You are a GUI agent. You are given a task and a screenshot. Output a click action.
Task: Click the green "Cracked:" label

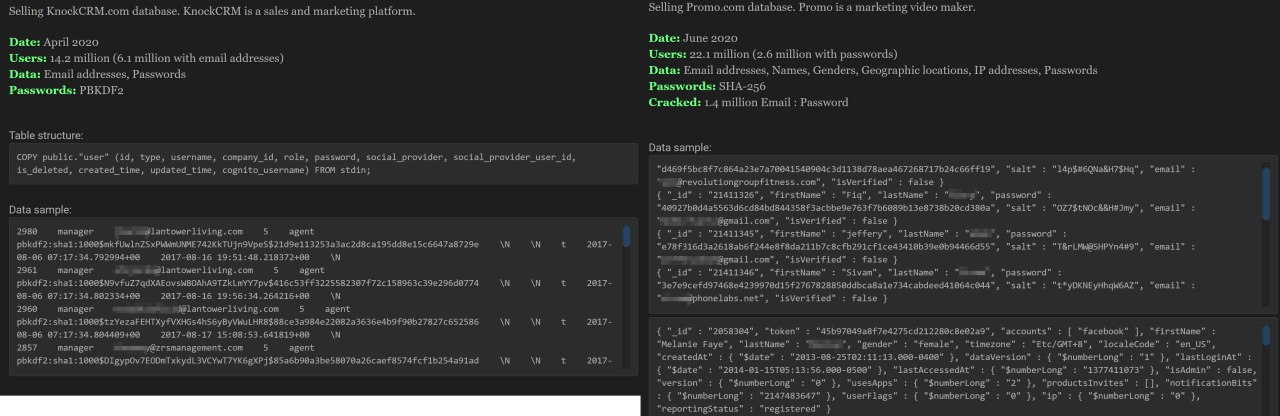(680, 102)
